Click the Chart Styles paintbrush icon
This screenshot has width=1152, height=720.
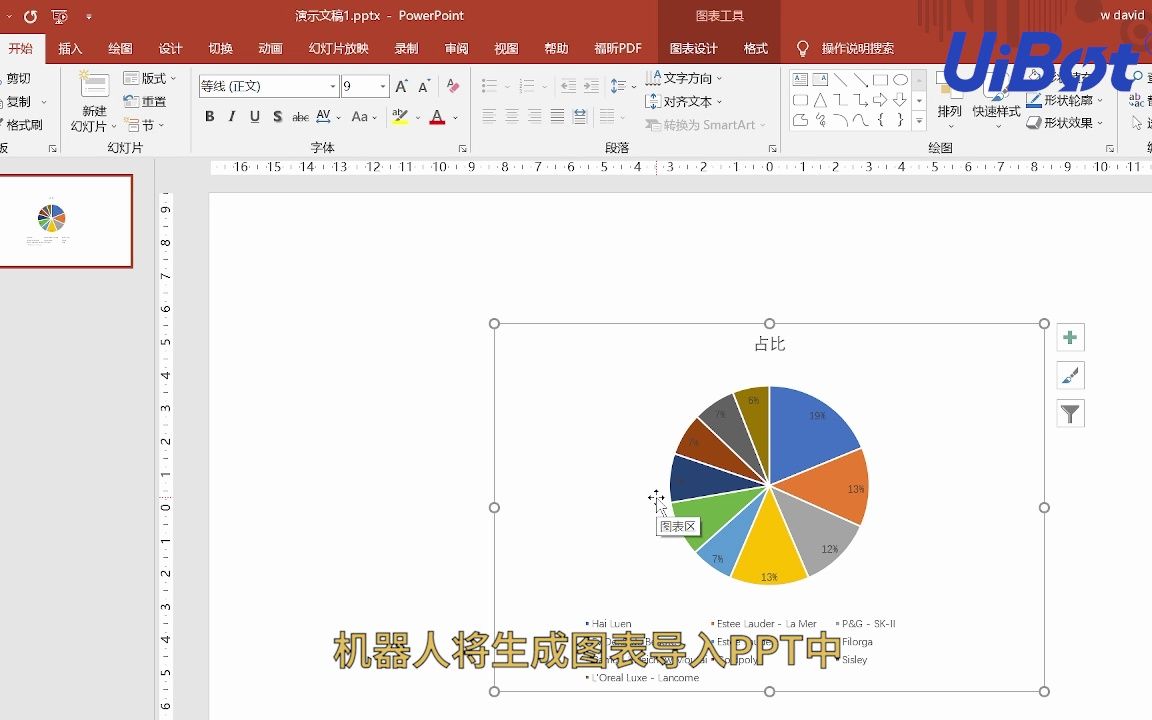click(x=1070, y=375)
